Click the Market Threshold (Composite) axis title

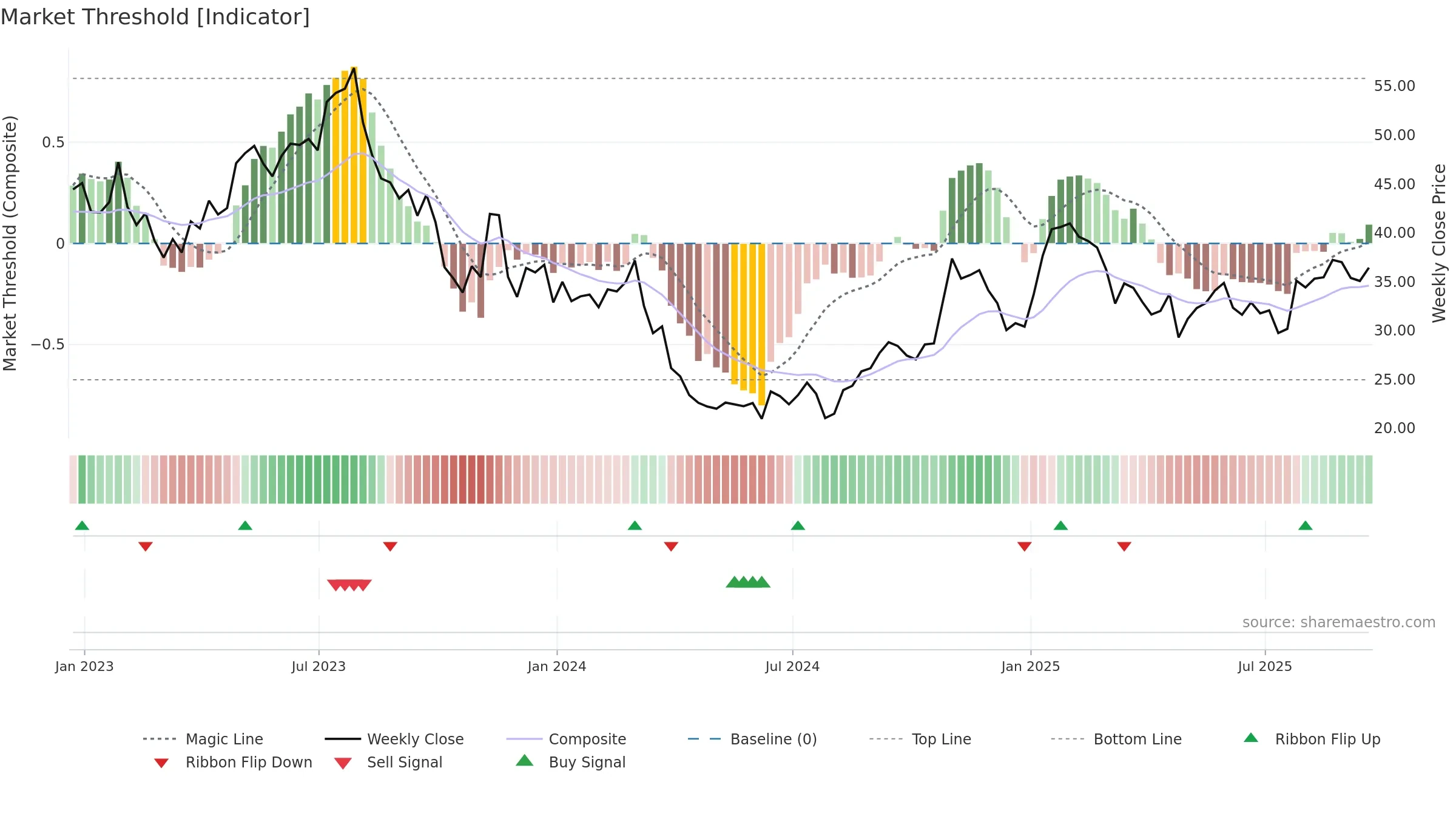(x=10, y=243)
